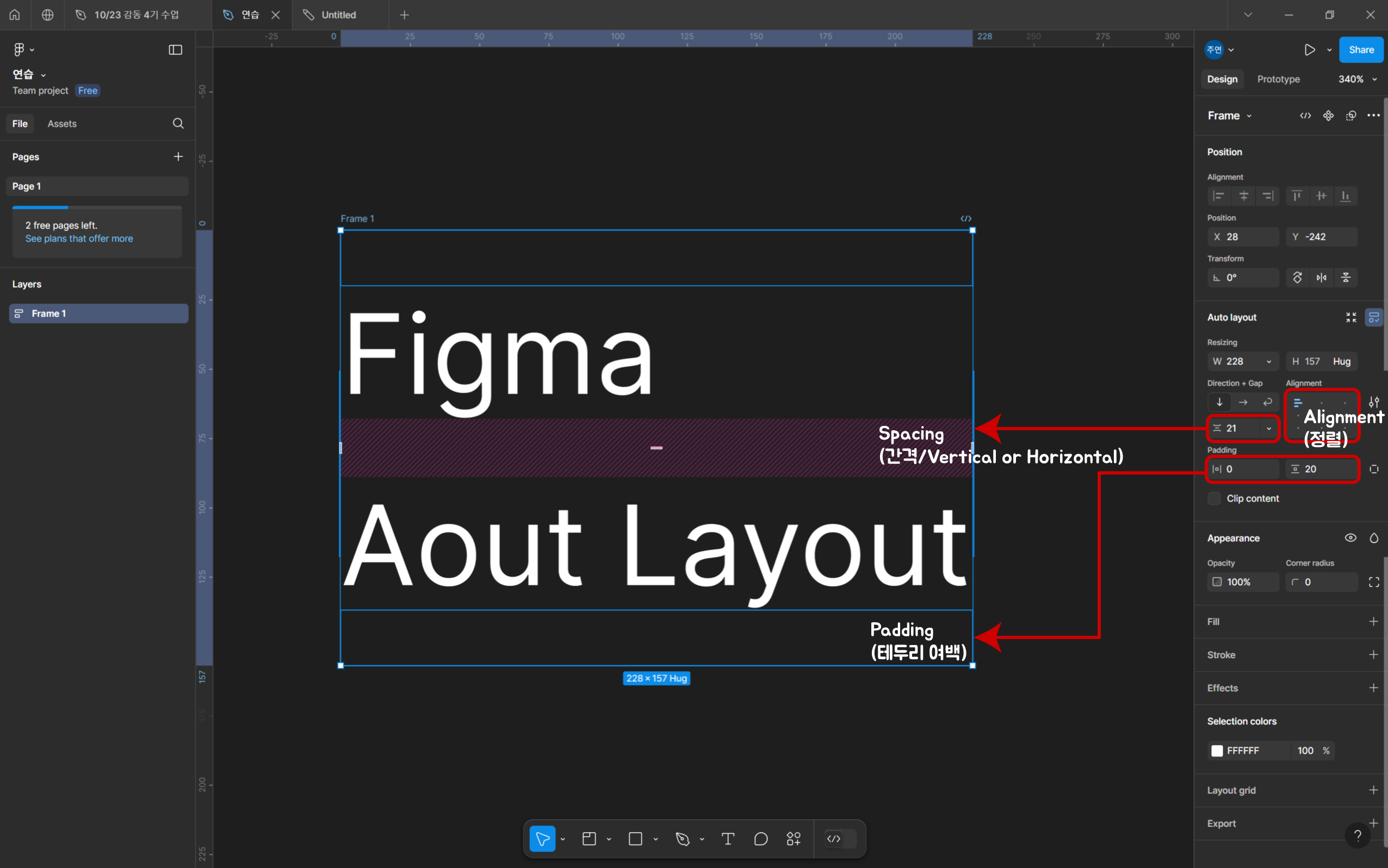Expand the gap value dropdown arrow
Screen dimensions: 1388x868
coord(1268,428)
